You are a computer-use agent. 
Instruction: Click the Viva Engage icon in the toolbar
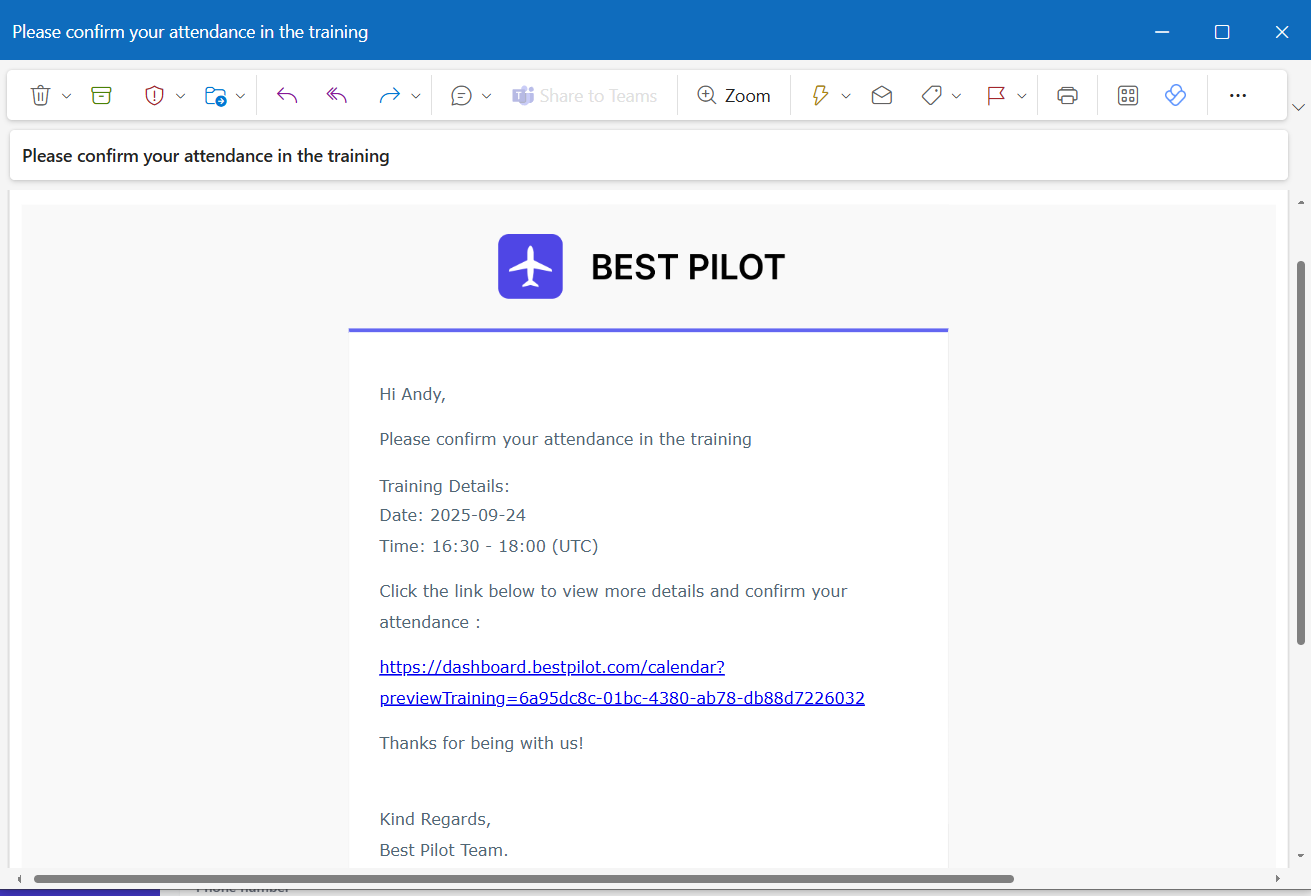pos(1175,96)
